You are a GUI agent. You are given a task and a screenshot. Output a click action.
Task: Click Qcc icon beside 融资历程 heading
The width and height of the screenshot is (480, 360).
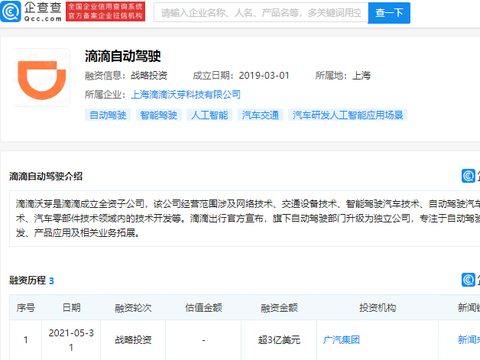(x=468, y=280)
